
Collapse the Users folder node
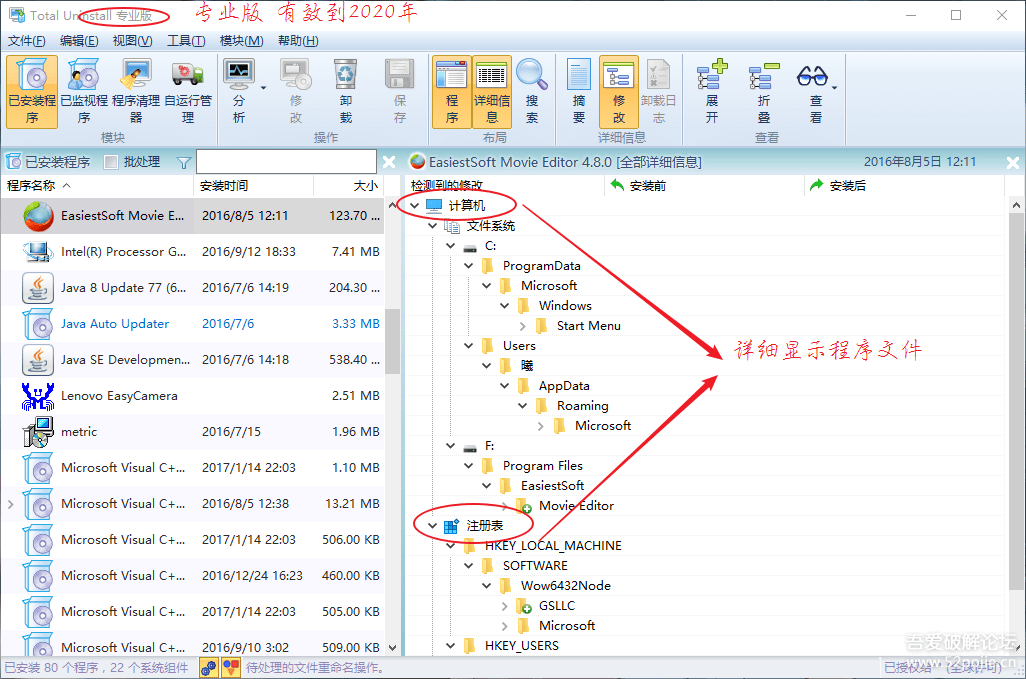(x=469, y=346)
